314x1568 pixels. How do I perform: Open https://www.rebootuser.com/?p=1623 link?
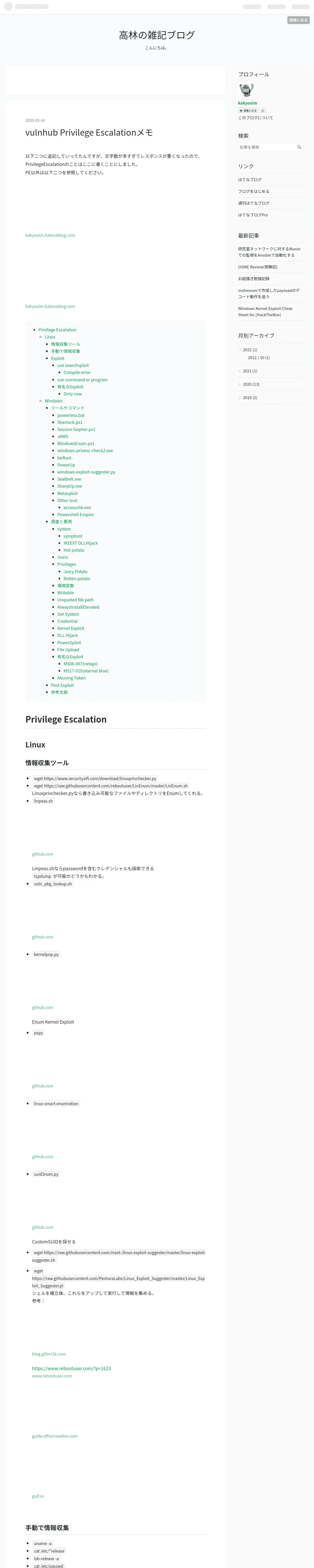point(71,1368)
